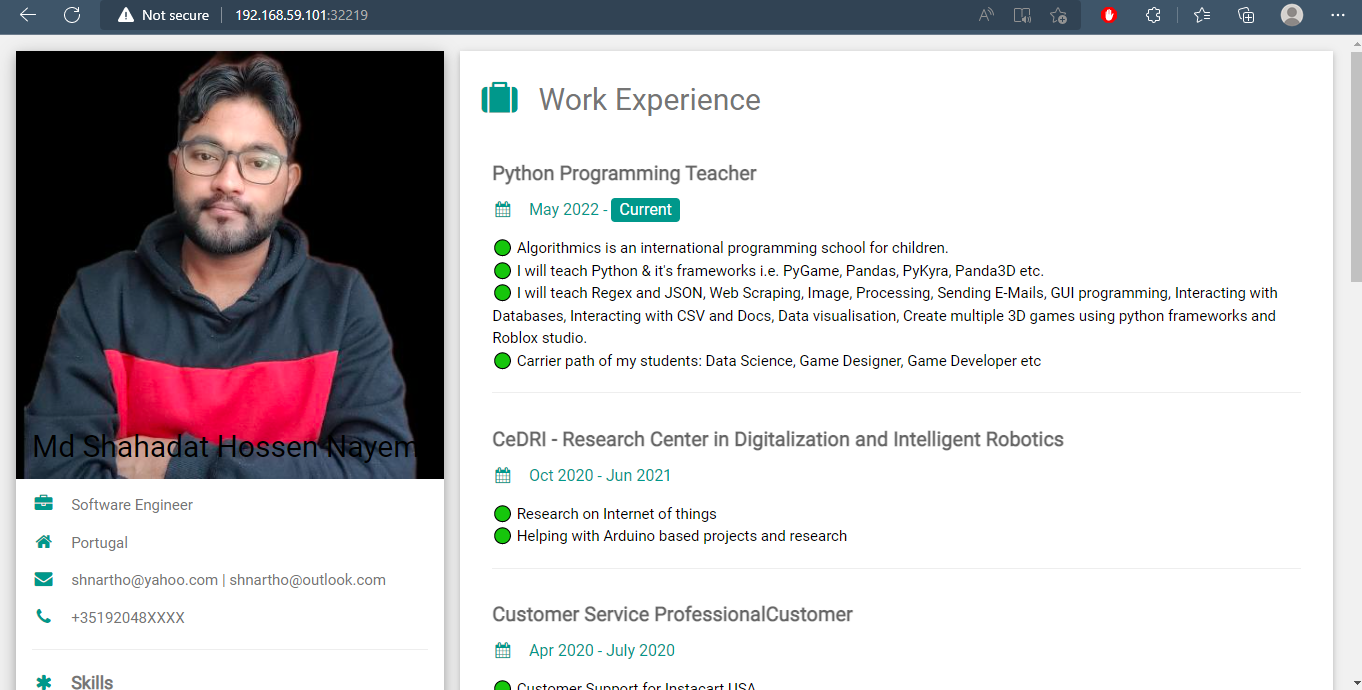Image resolution: width=1362 pixels, height=690 pixels.
Task: Click the Work Experience briefcase icon
Action: pyautogui.click(x=500, y=99)
